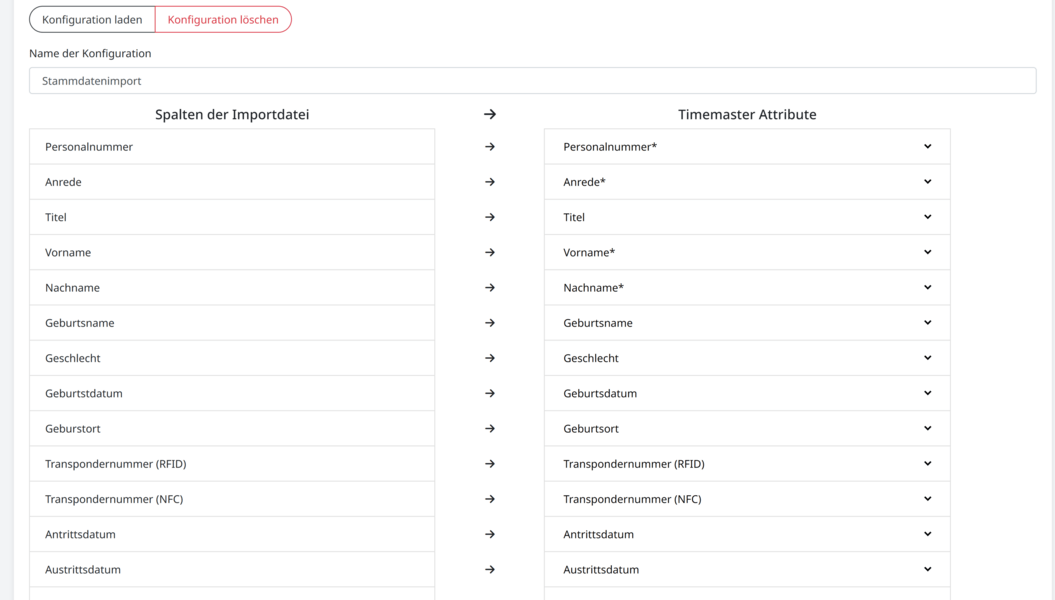The image size is (1055, 600).
Task: Open the Personalnummer* attribute dropdown
Action: [746, 147]
